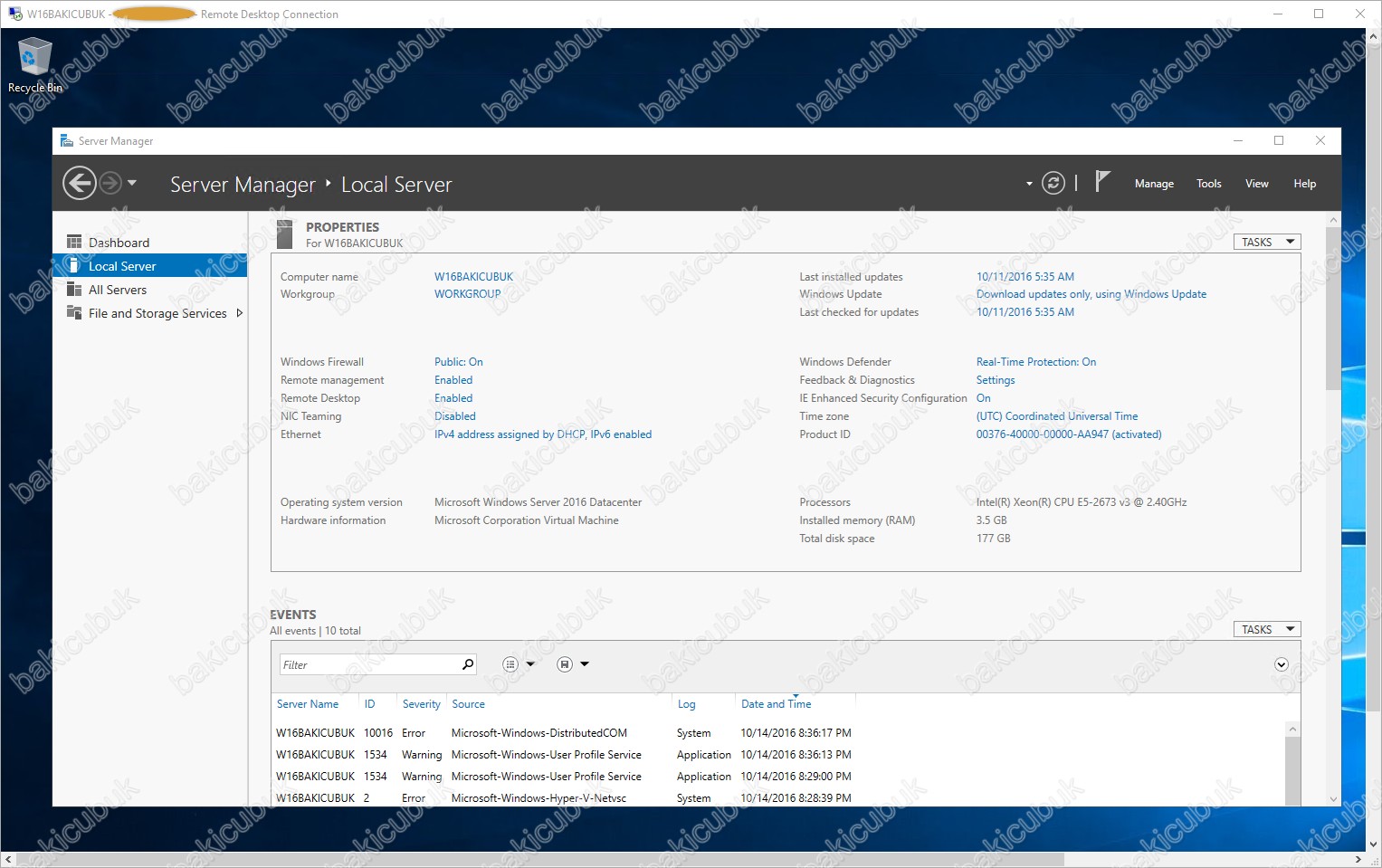
Task: Click the Local Server sidebar icon
Action: click(x=74, y=265)
